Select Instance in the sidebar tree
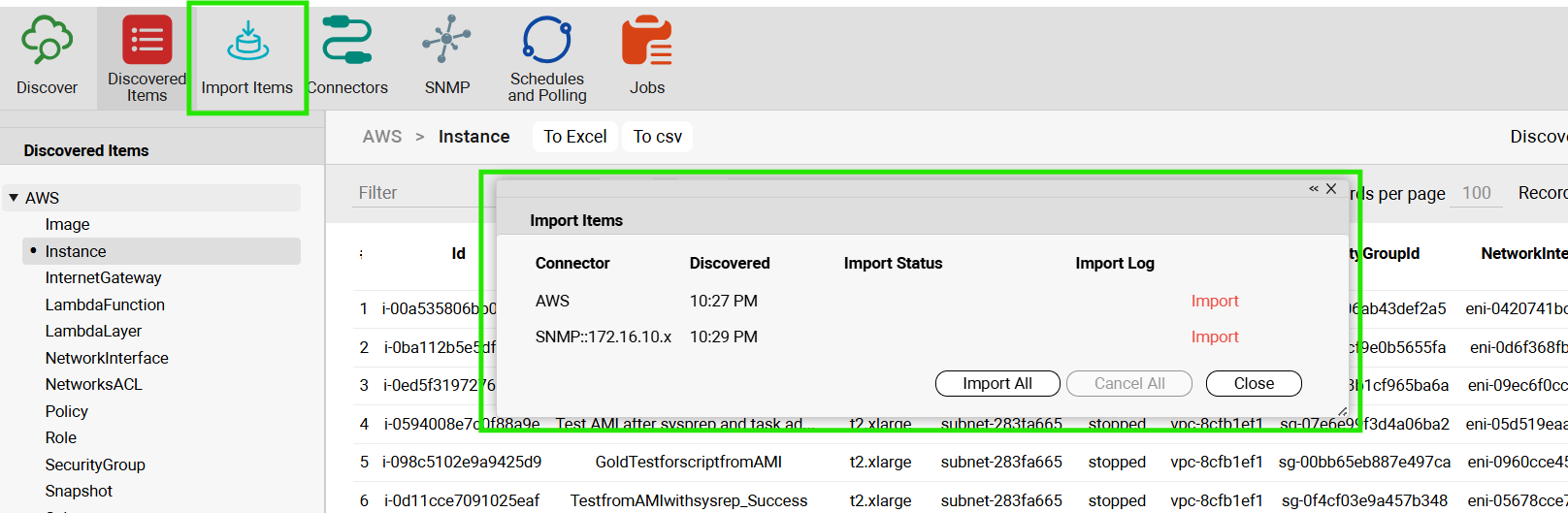Image resolution: width=1568 pixels, height=513 pixels. pyautogui.click(x=76, y=251)
